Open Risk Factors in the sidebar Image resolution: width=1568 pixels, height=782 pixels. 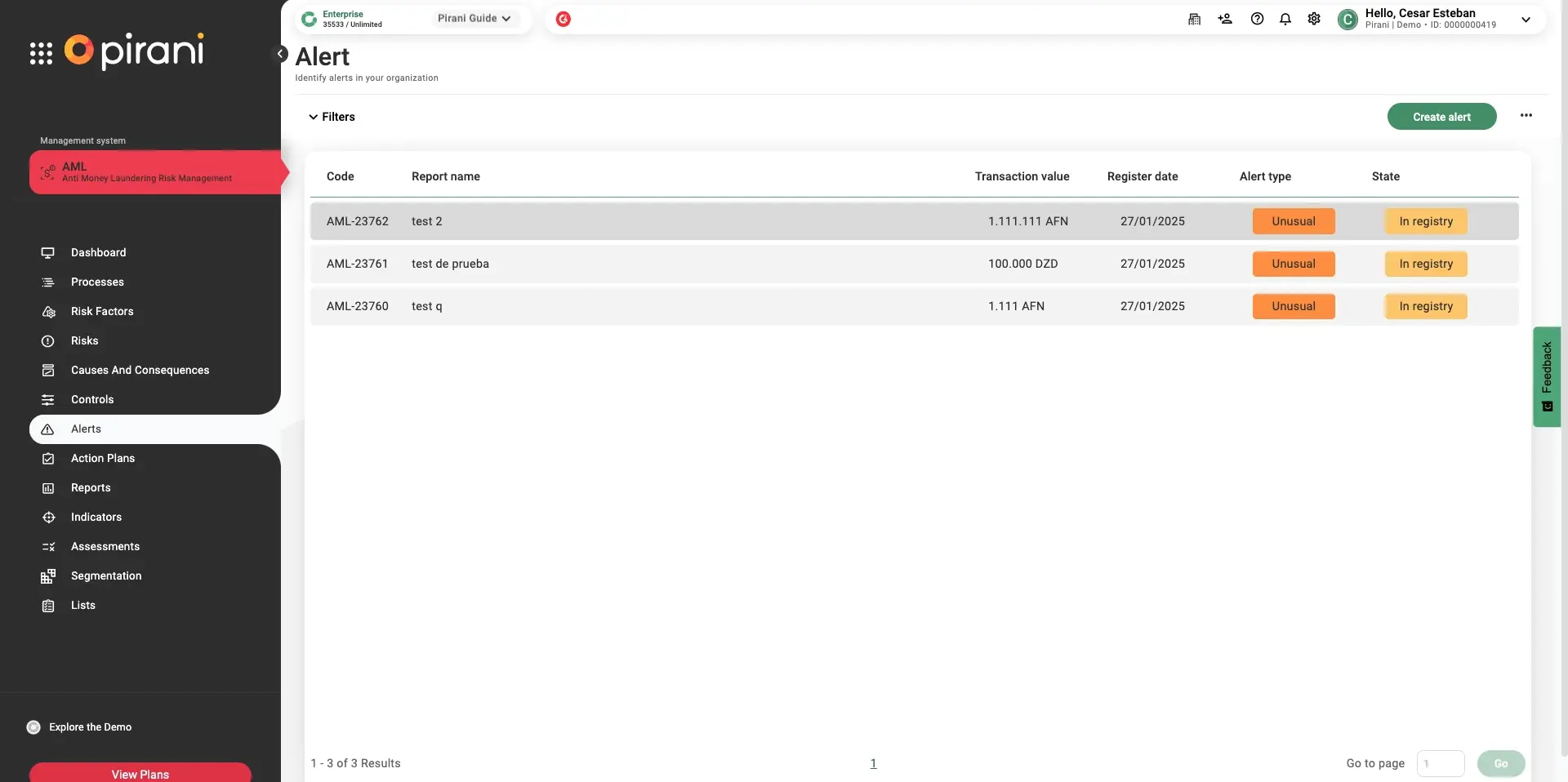coord(102,311)
